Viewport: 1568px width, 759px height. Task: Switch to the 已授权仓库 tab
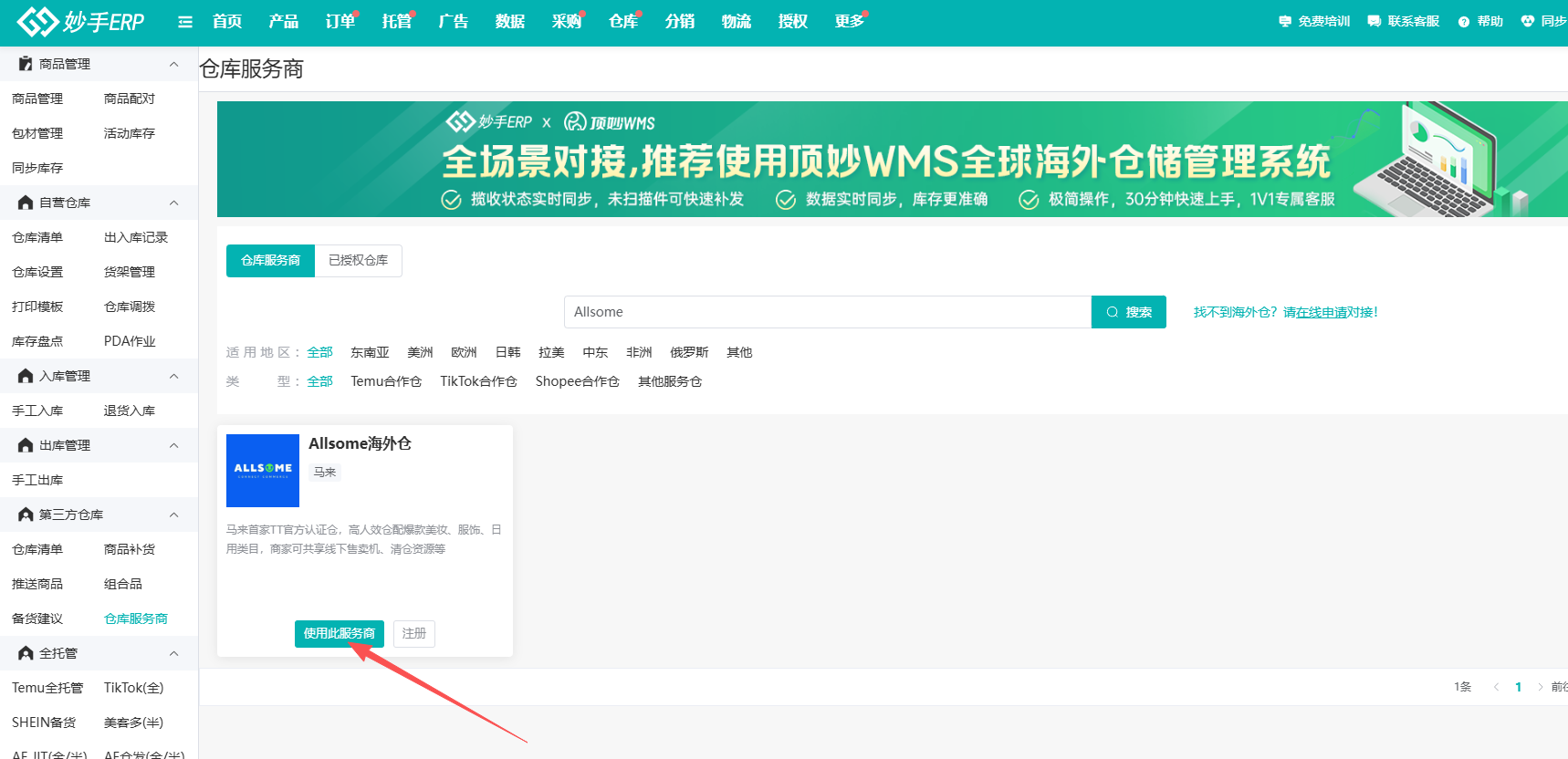click(359, 261)
